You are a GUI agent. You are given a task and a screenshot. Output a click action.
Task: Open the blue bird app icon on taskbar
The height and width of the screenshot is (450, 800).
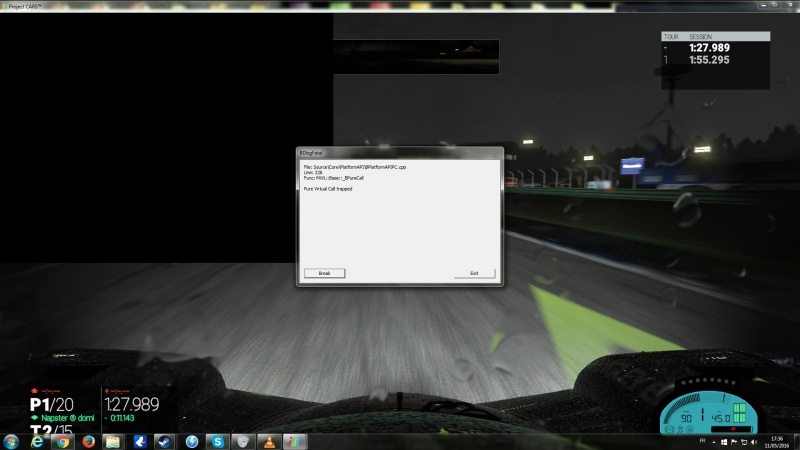140,442
